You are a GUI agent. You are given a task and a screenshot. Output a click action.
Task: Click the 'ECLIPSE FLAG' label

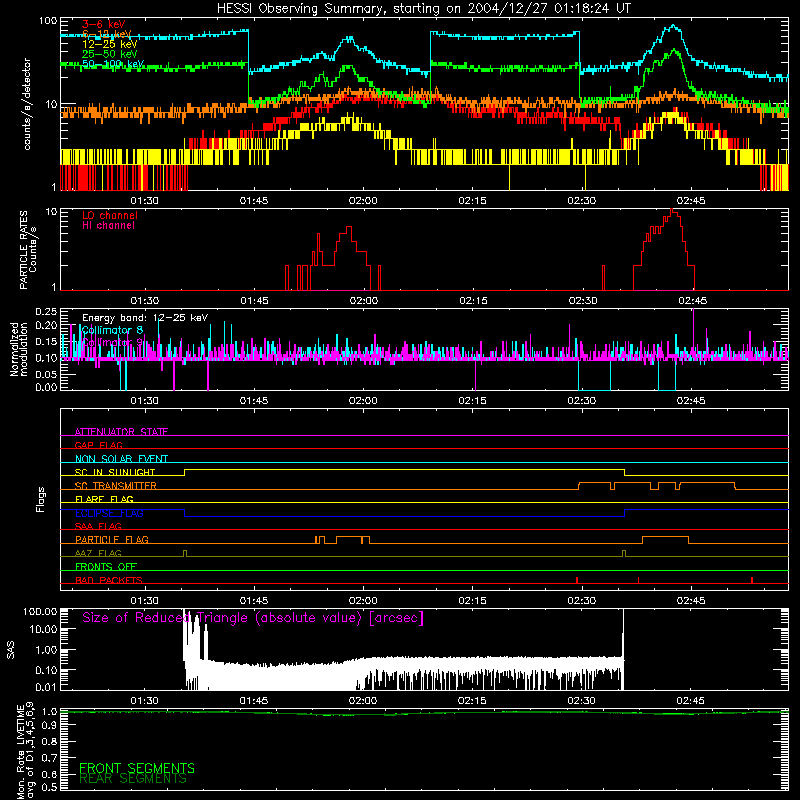pyautogui.click(x=109, y=513)
